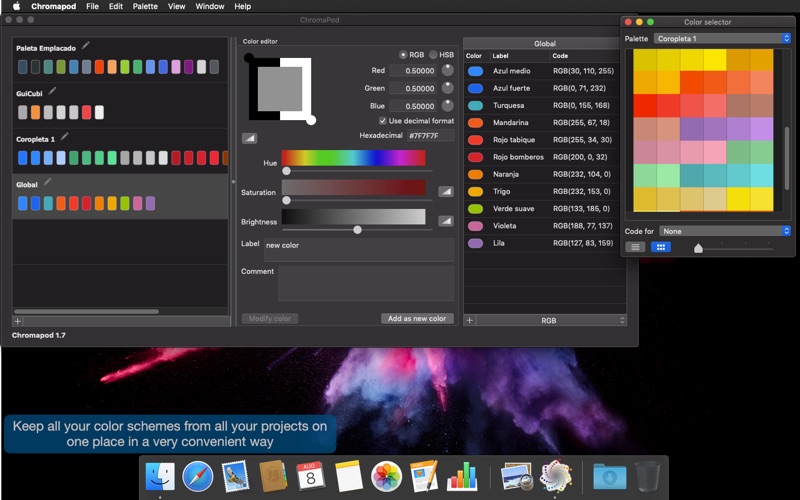800x500 pixels.
Task: Click the Comment text area
Action: pos(366,283)
